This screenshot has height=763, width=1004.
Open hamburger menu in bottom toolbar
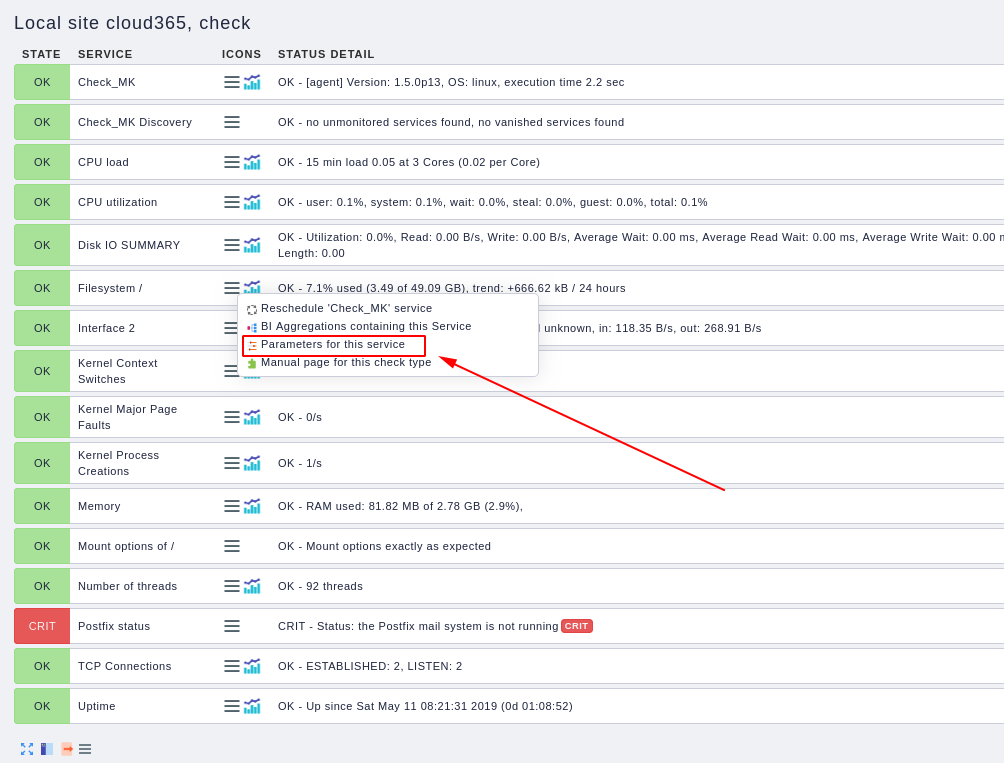click(x=85, y=749)
